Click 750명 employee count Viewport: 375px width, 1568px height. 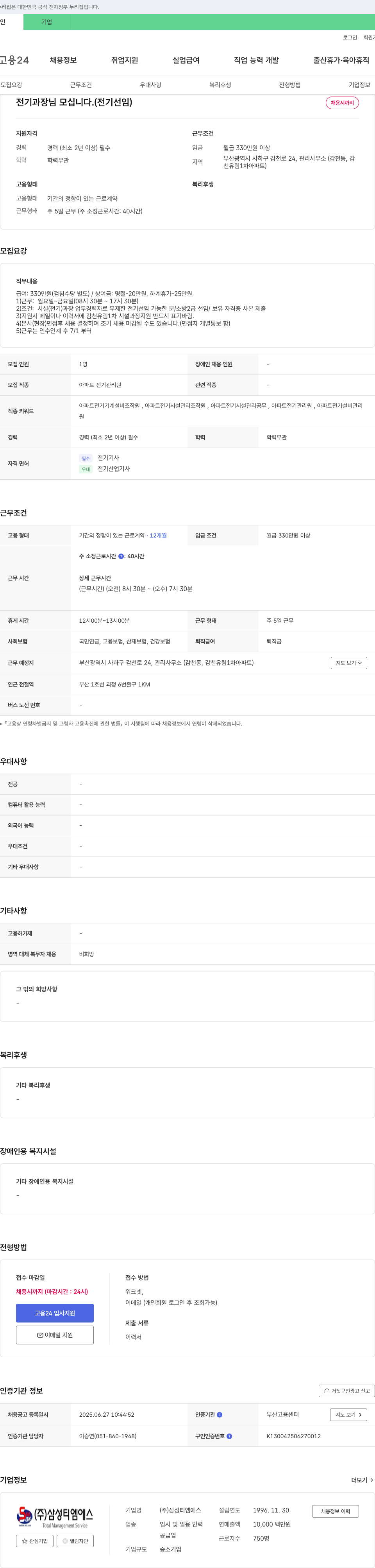(x=261, y=1538)
